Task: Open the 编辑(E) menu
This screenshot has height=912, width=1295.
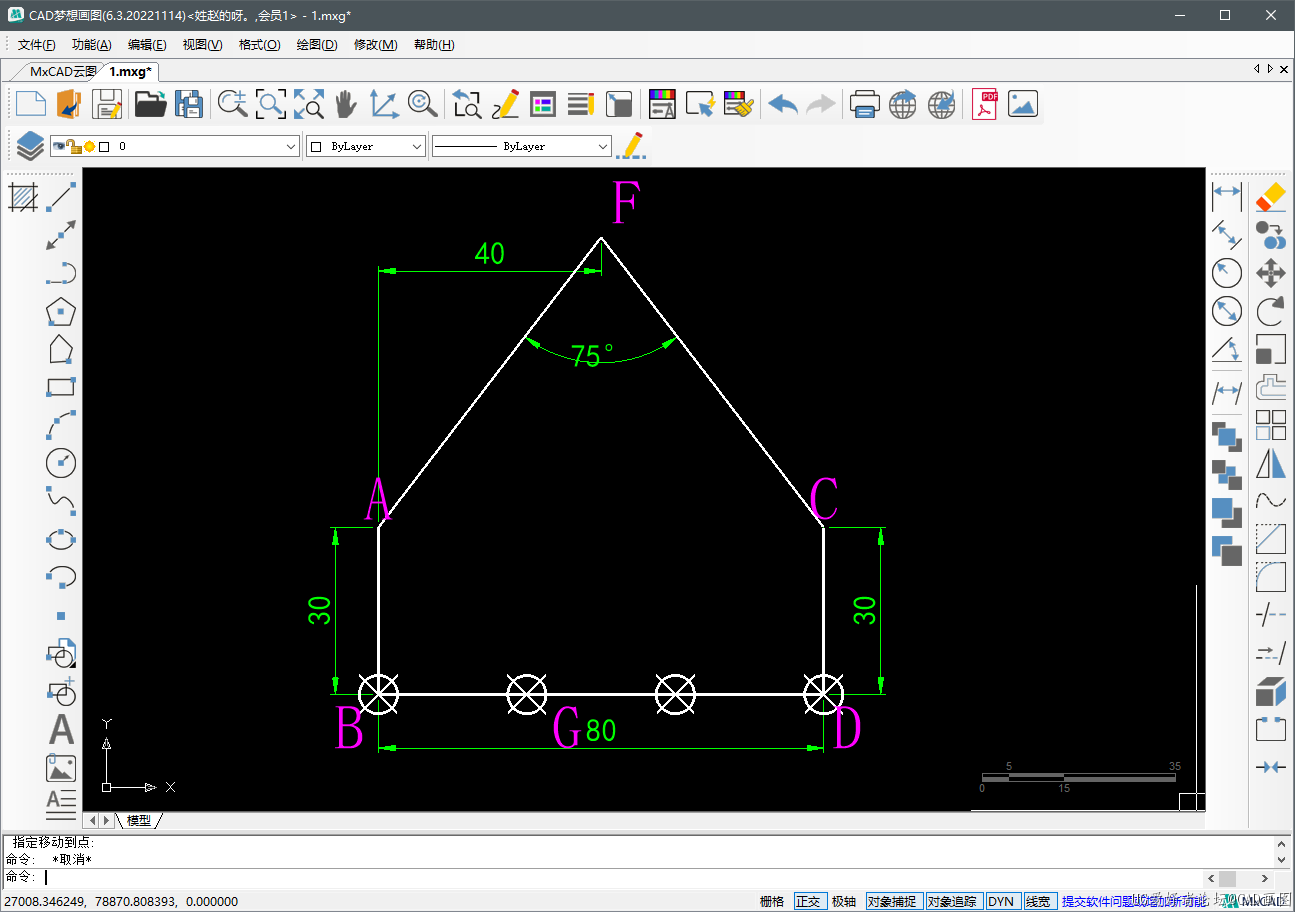Action: 147,45
